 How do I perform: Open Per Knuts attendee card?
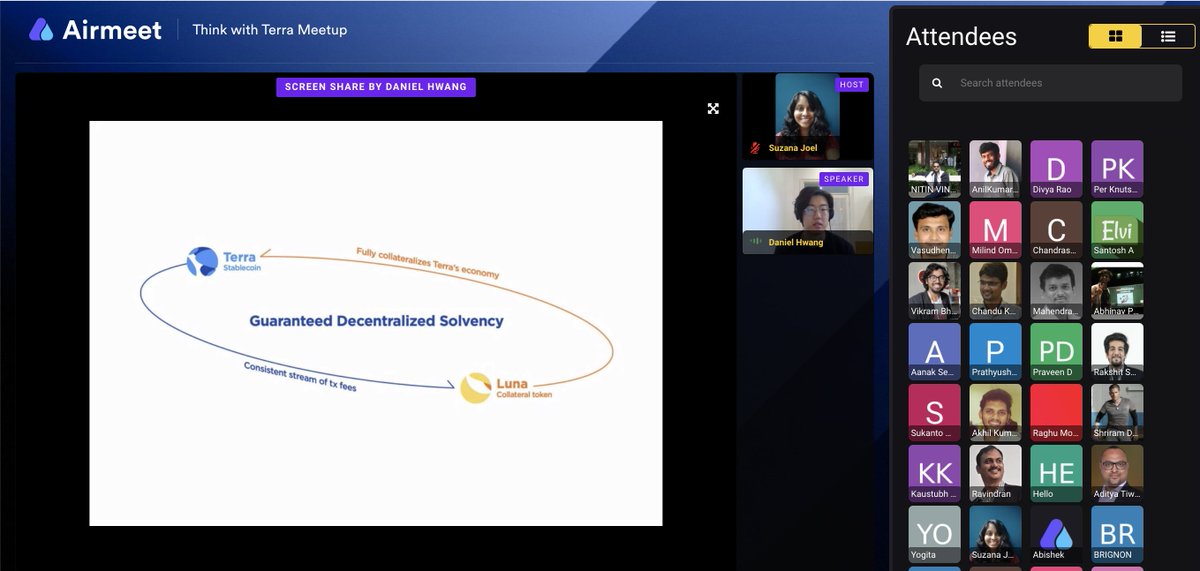coord(1118,168)
